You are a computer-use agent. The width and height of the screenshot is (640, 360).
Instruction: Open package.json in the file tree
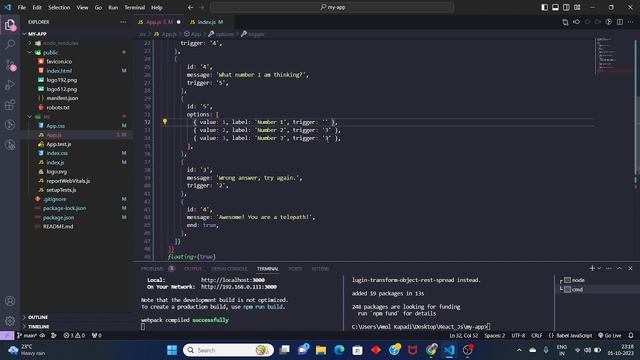click(58, 218)
